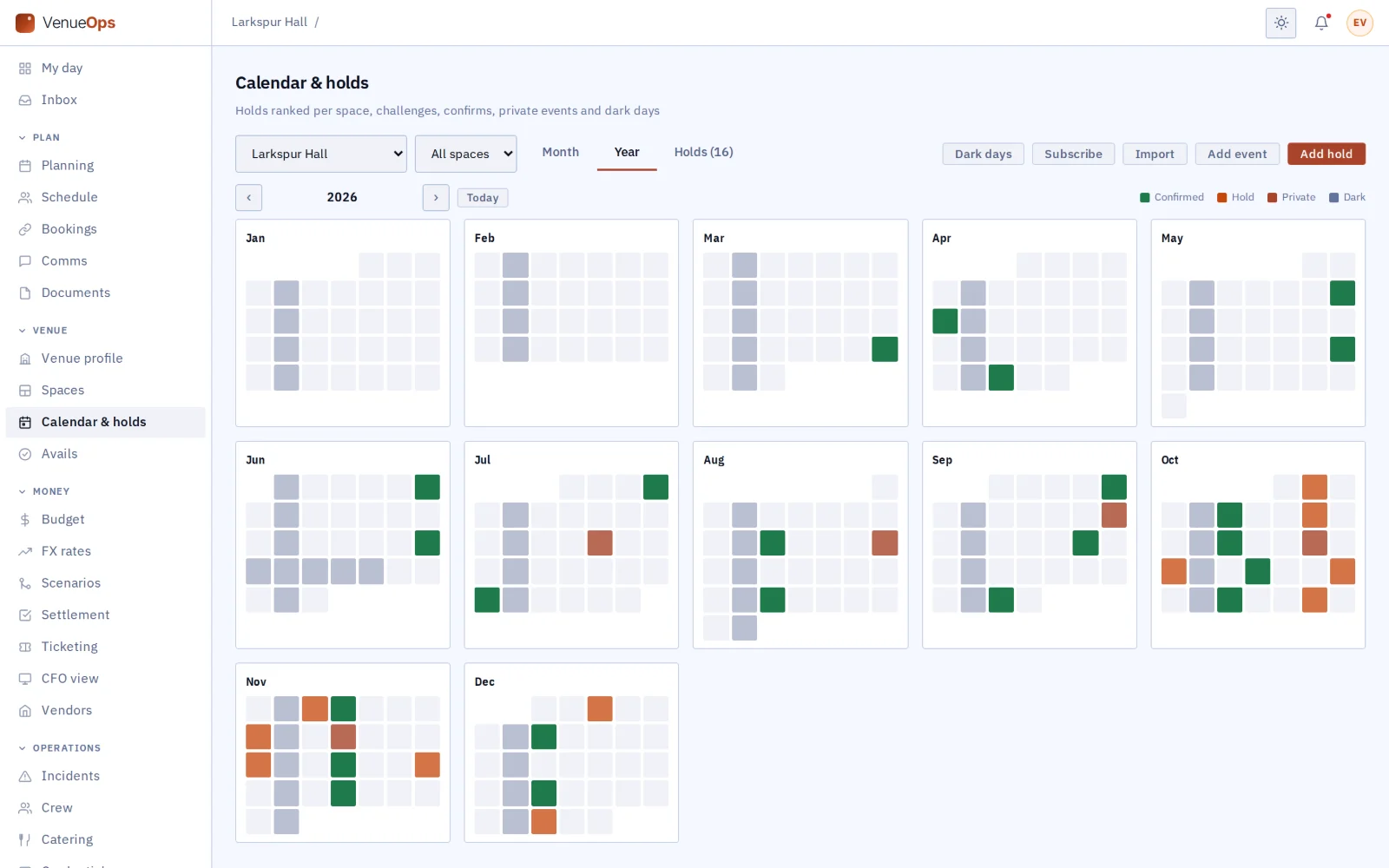Open the All spaces dropdown
1389x868 pixels.
[465, 154]
